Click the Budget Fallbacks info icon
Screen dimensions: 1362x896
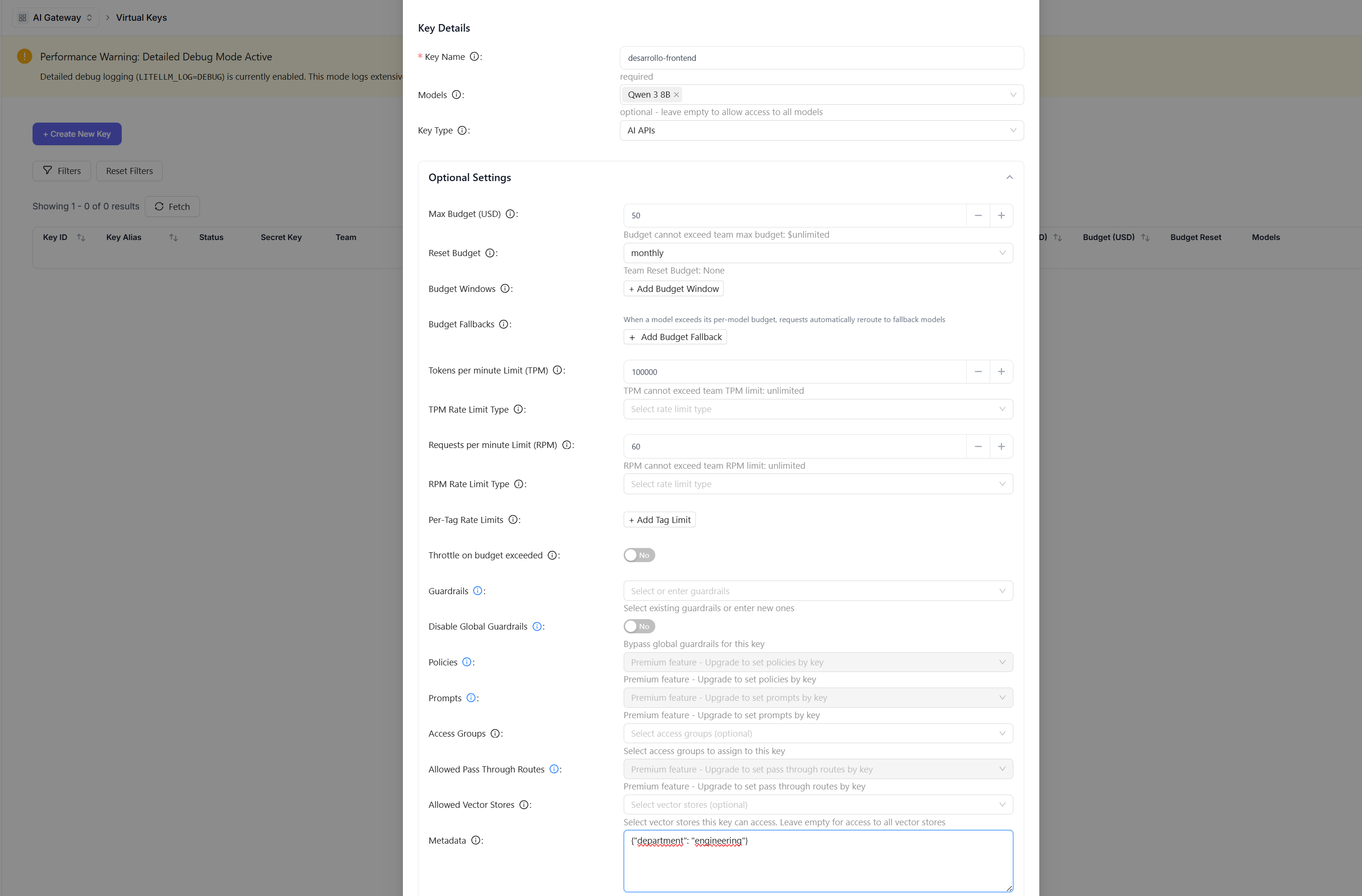(x=503, y=324)
